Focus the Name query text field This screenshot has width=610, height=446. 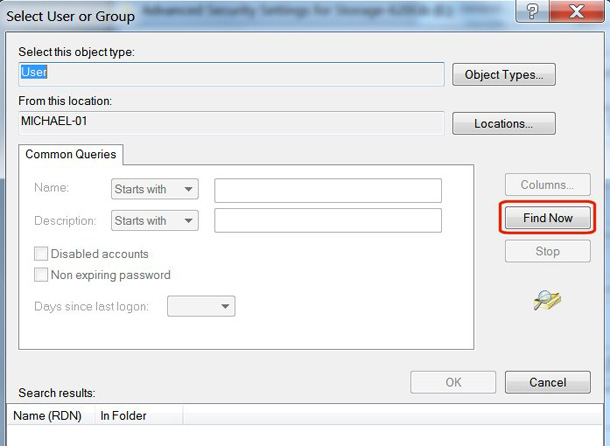click(328, 190)
